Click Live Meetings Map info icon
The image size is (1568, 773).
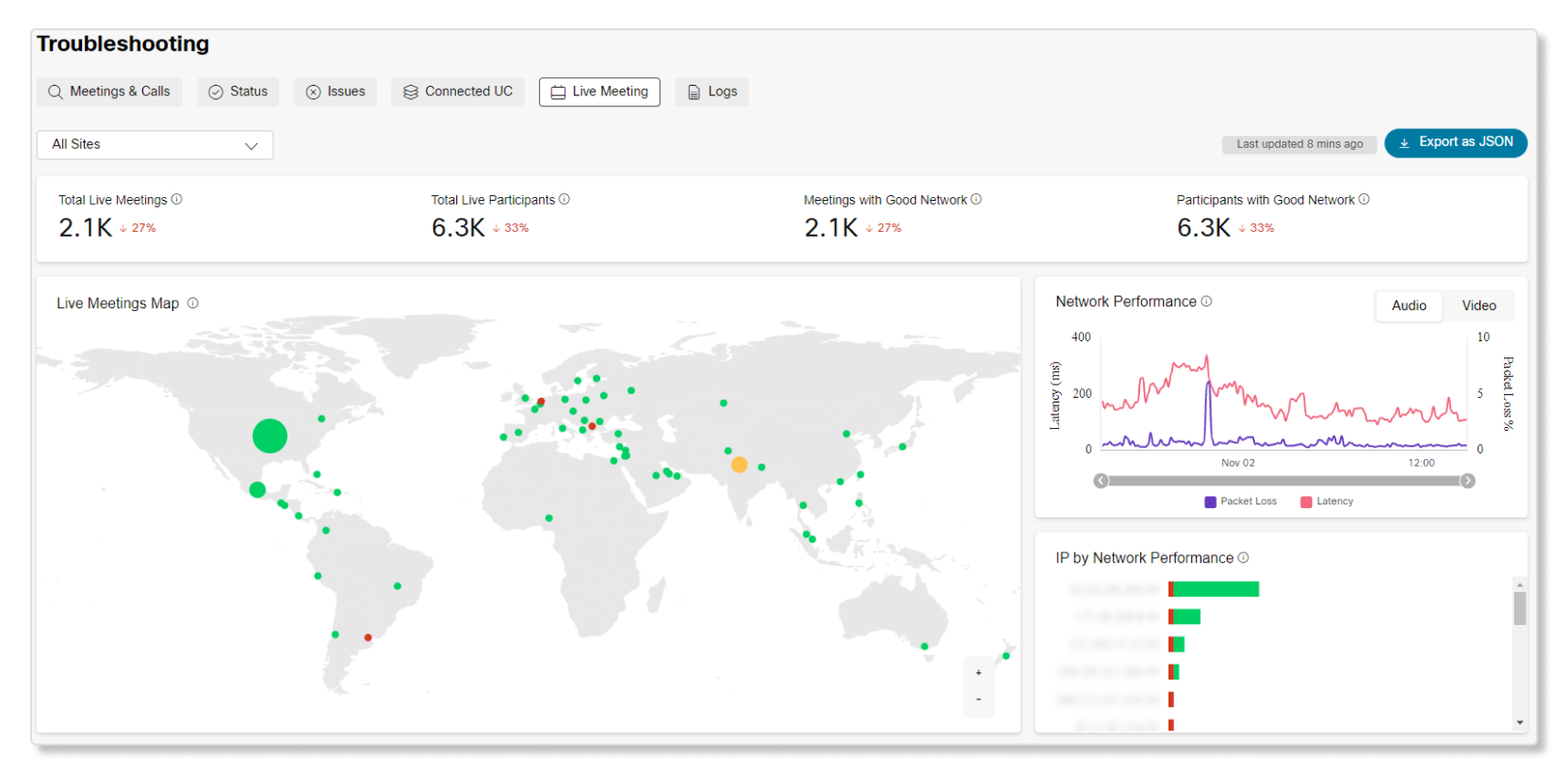193,304
